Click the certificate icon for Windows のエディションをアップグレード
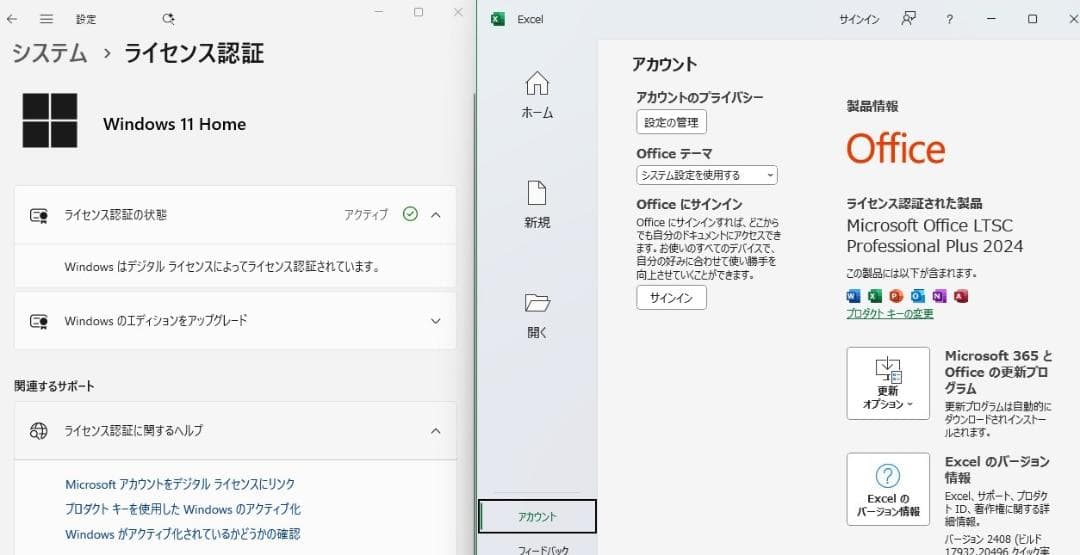 (x=39, y=321)
